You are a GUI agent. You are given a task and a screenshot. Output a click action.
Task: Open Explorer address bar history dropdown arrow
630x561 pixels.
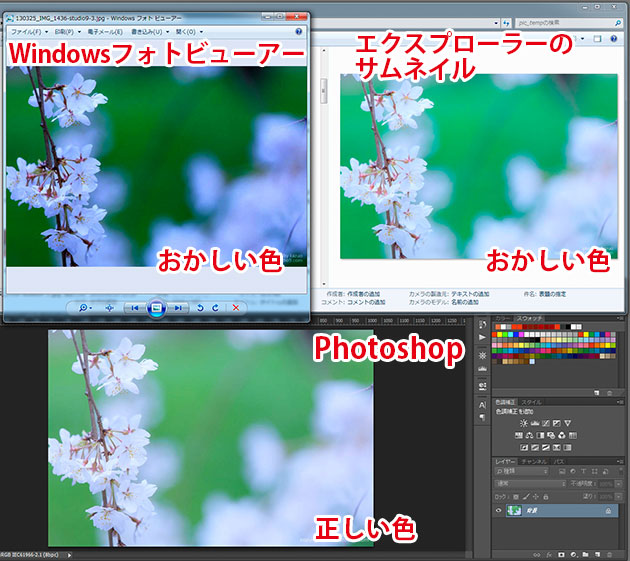click(496, 23)
